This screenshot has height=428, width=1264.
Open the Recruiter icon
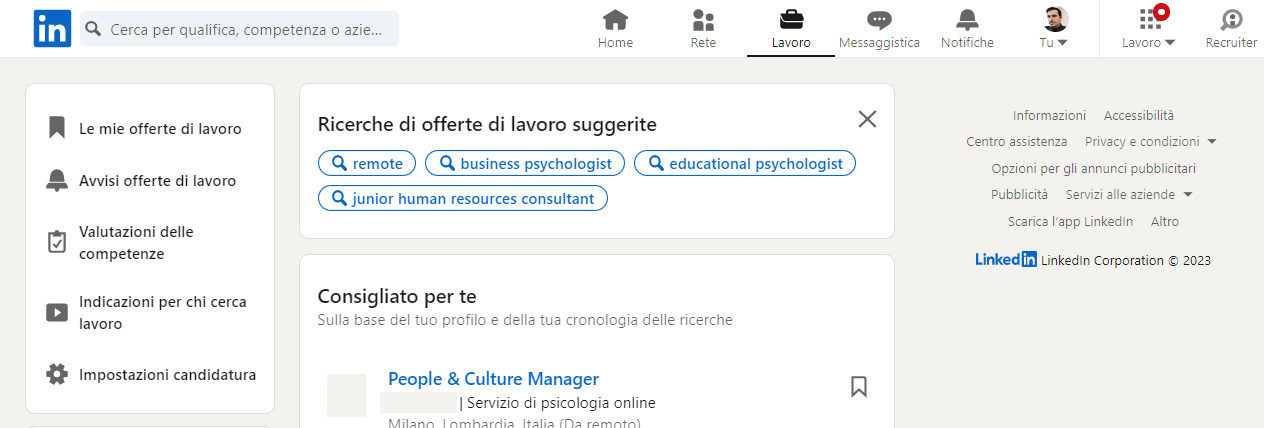(1231, 20)
